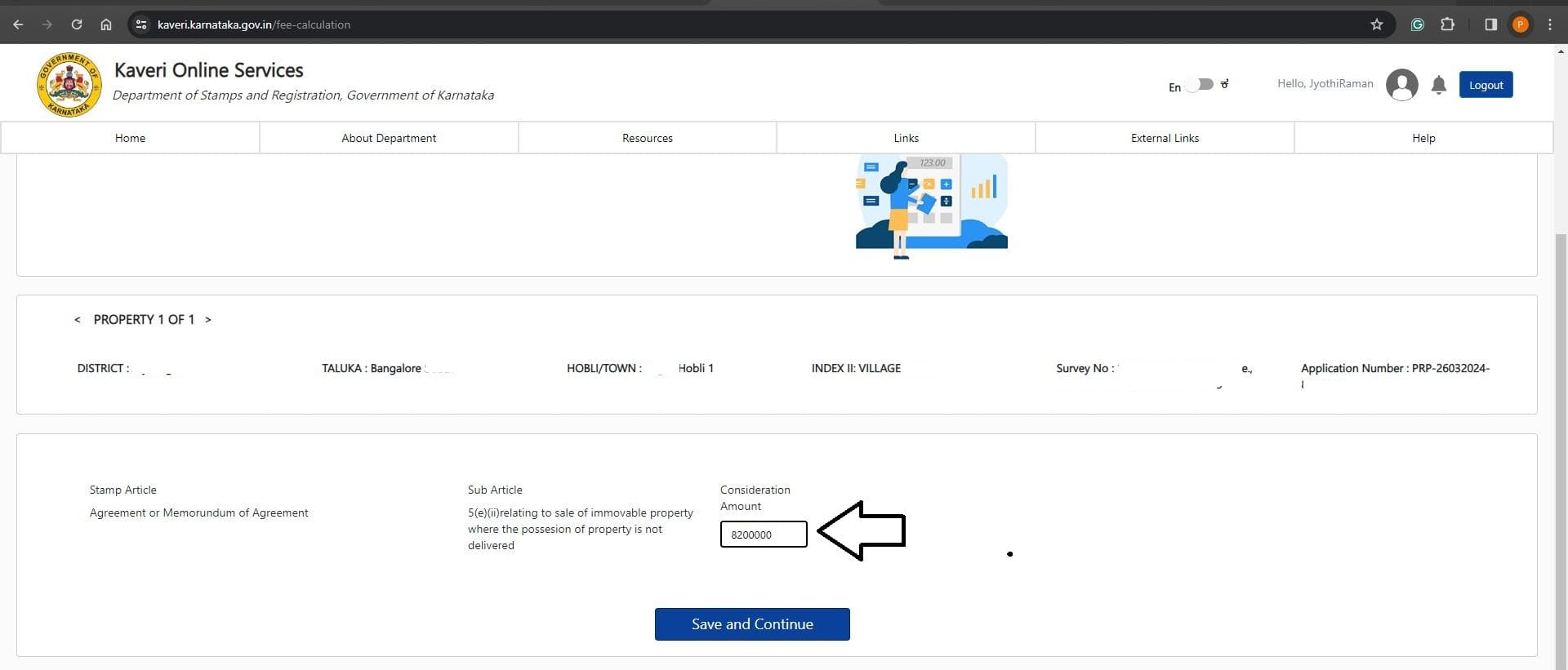Open the Resources menu
Image resolution: width=1568 pixels, height=670 pixels.
(647, 138)
